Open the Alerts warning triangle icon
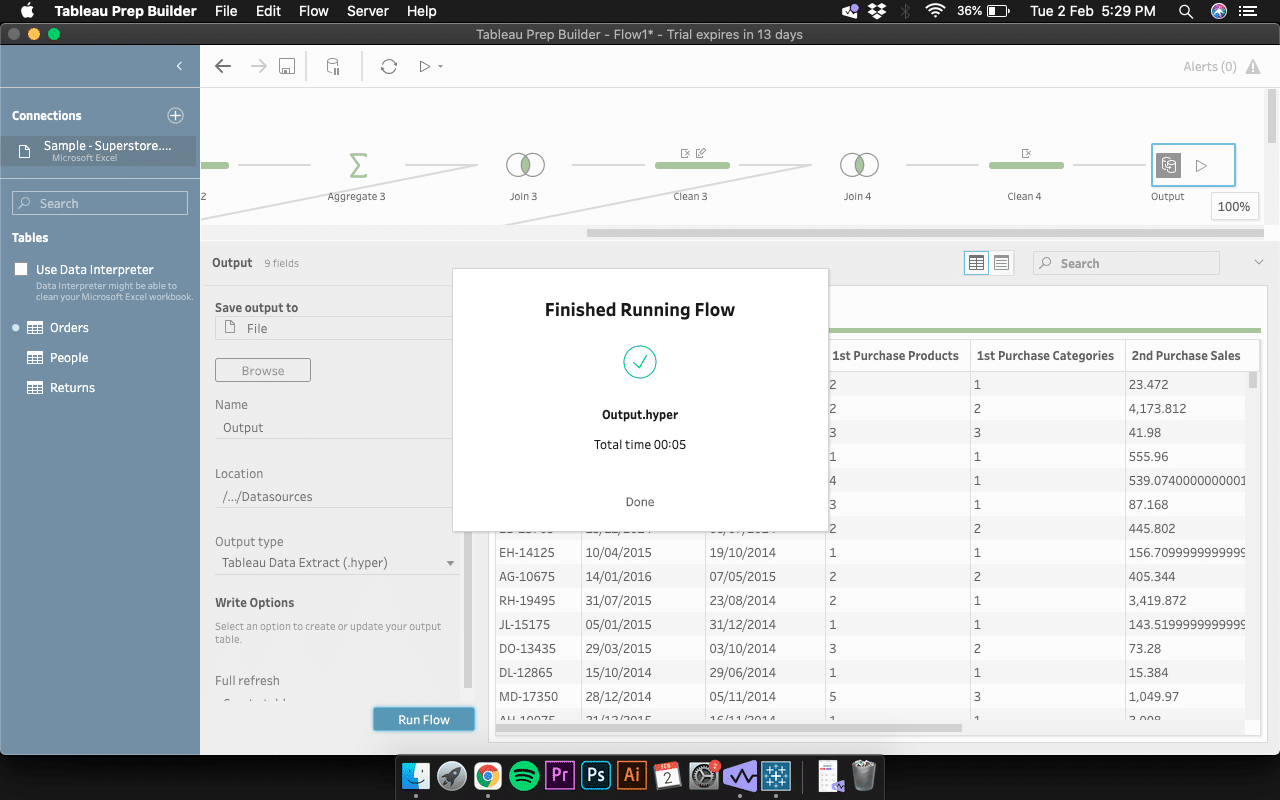 tap(1253, 67)
